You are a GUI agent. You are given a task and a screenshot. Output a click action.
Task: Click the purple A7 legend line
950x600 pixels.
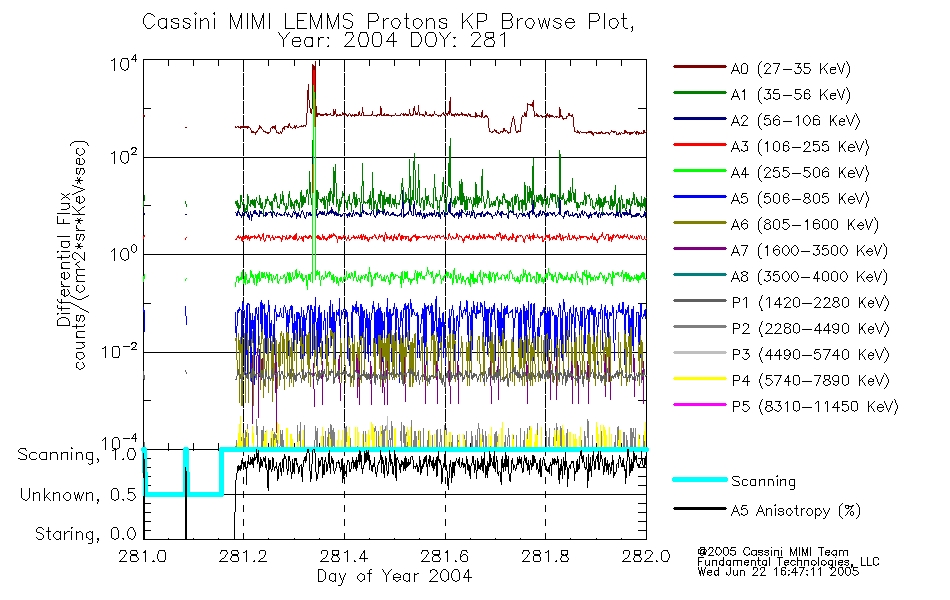click(x=699, y=248)
